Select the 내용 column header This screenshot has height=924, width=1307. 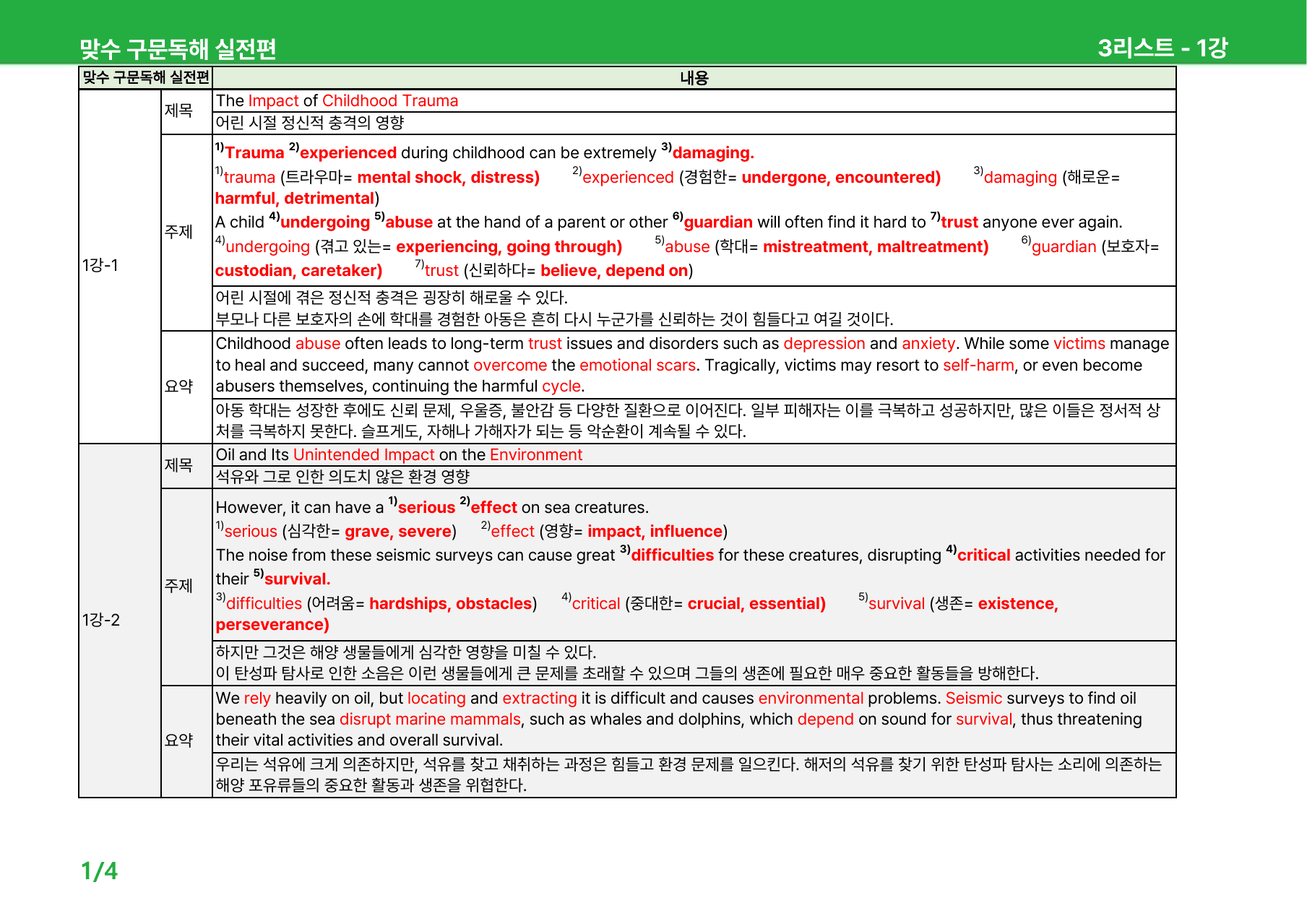coord(694,78)
